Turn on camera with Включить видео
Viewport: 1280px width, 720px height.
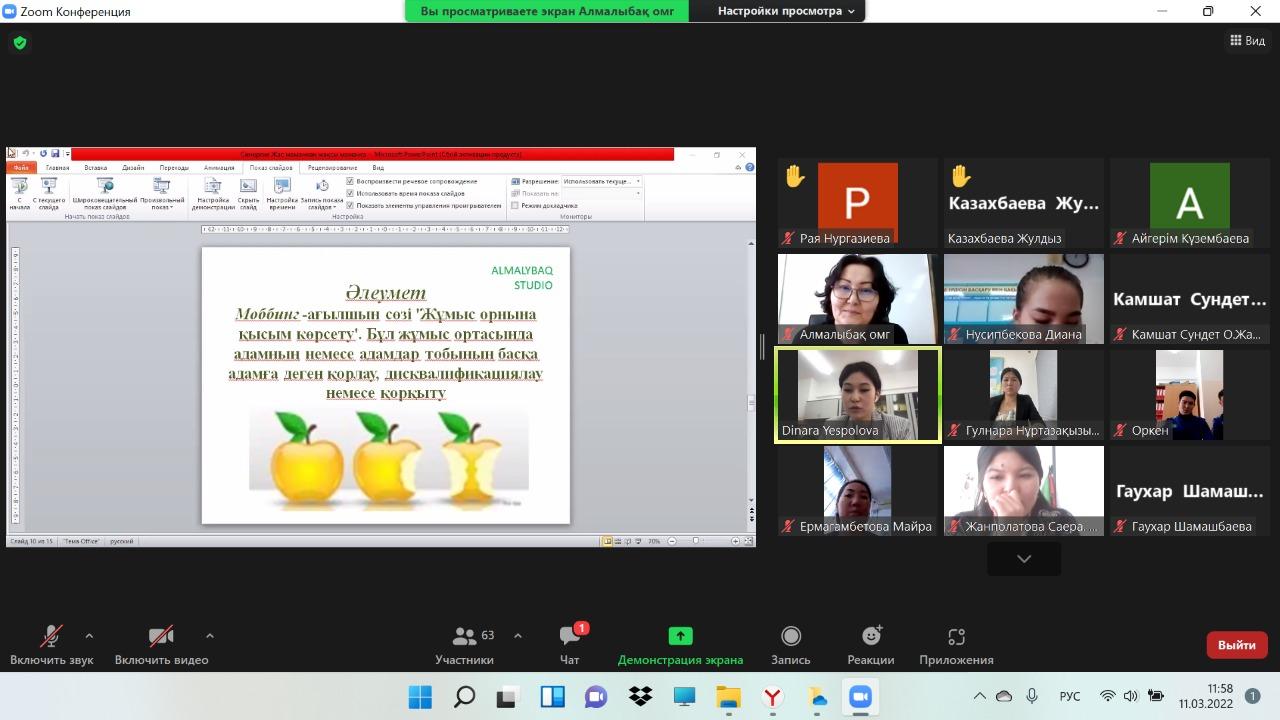161,644
